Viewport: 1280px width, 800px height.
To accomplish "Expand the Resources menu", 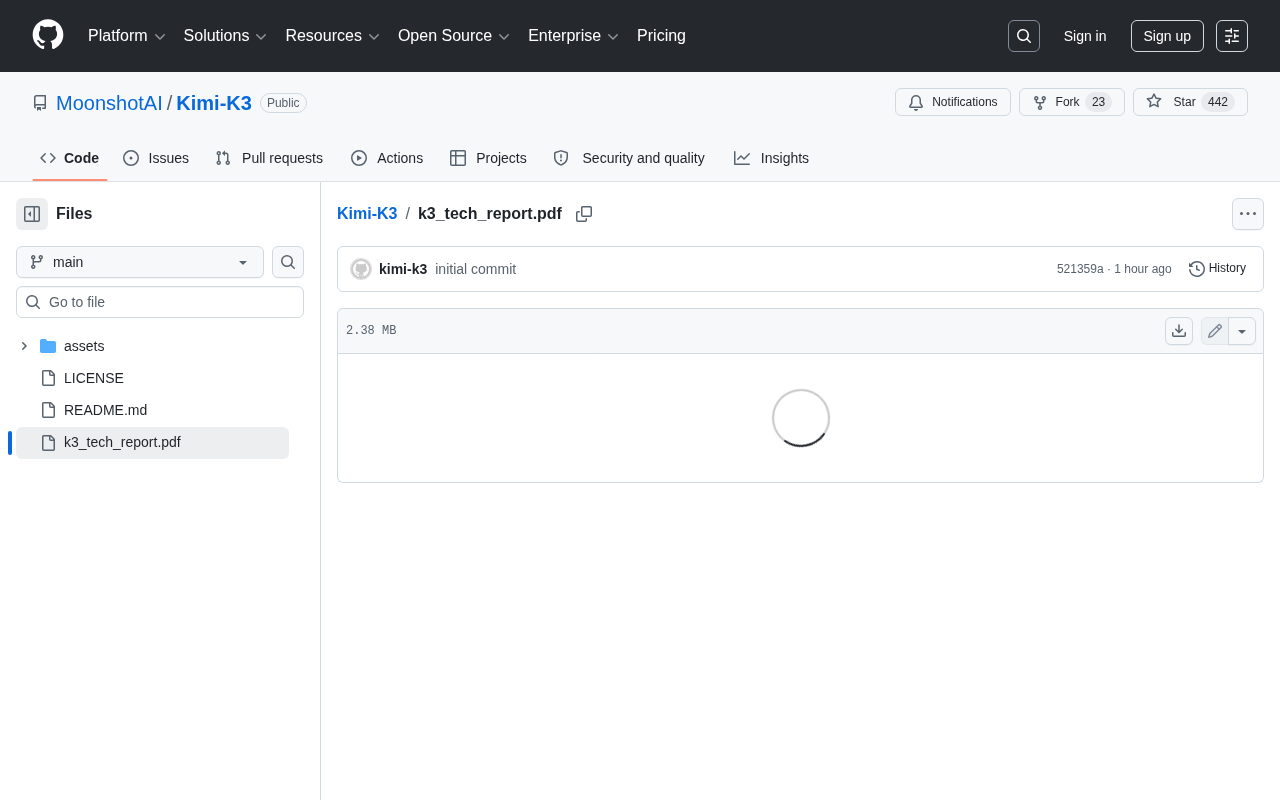I will 332,36.
